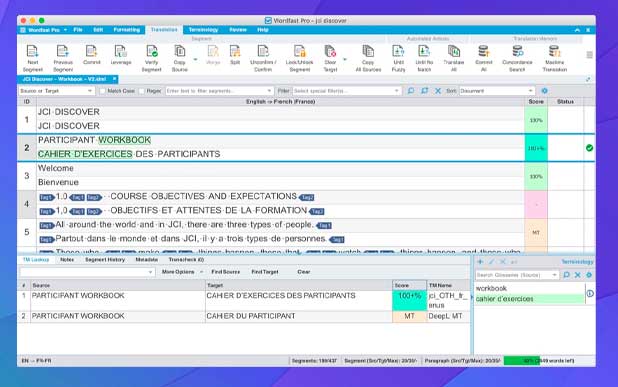Enable the Match Case checkbox

click(x=102, y=91)
